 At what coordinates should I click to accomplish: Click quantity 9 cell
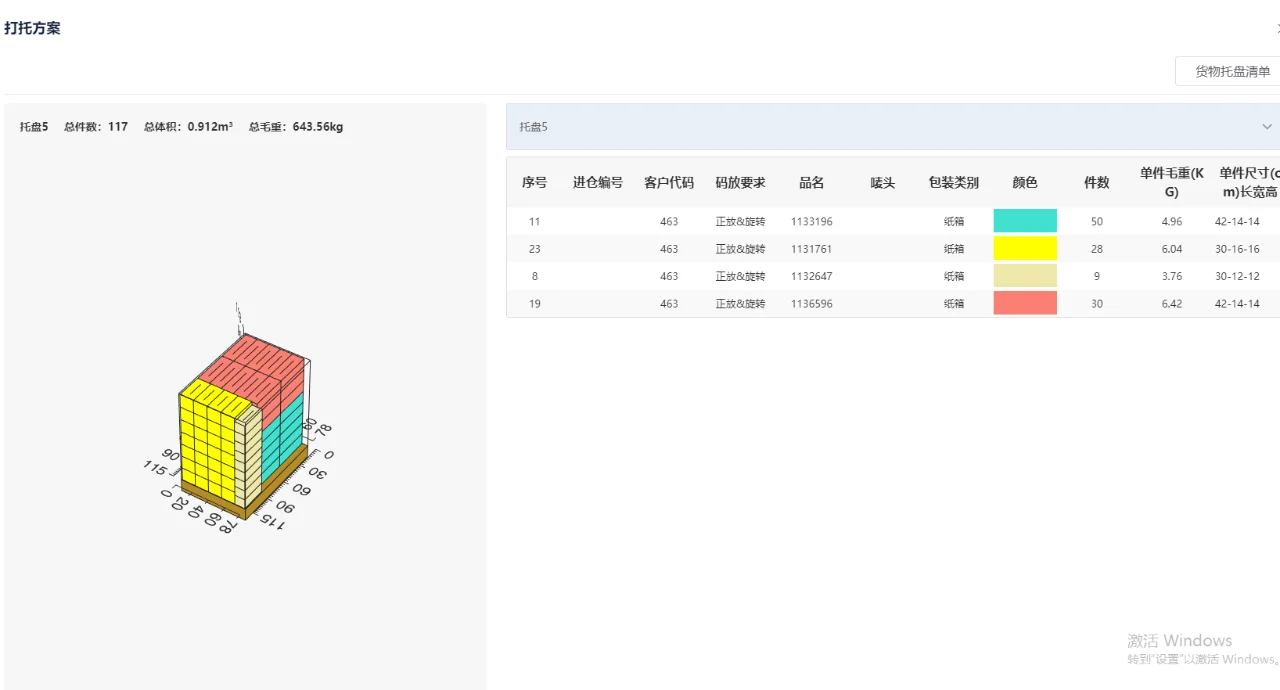[1097, 276]
